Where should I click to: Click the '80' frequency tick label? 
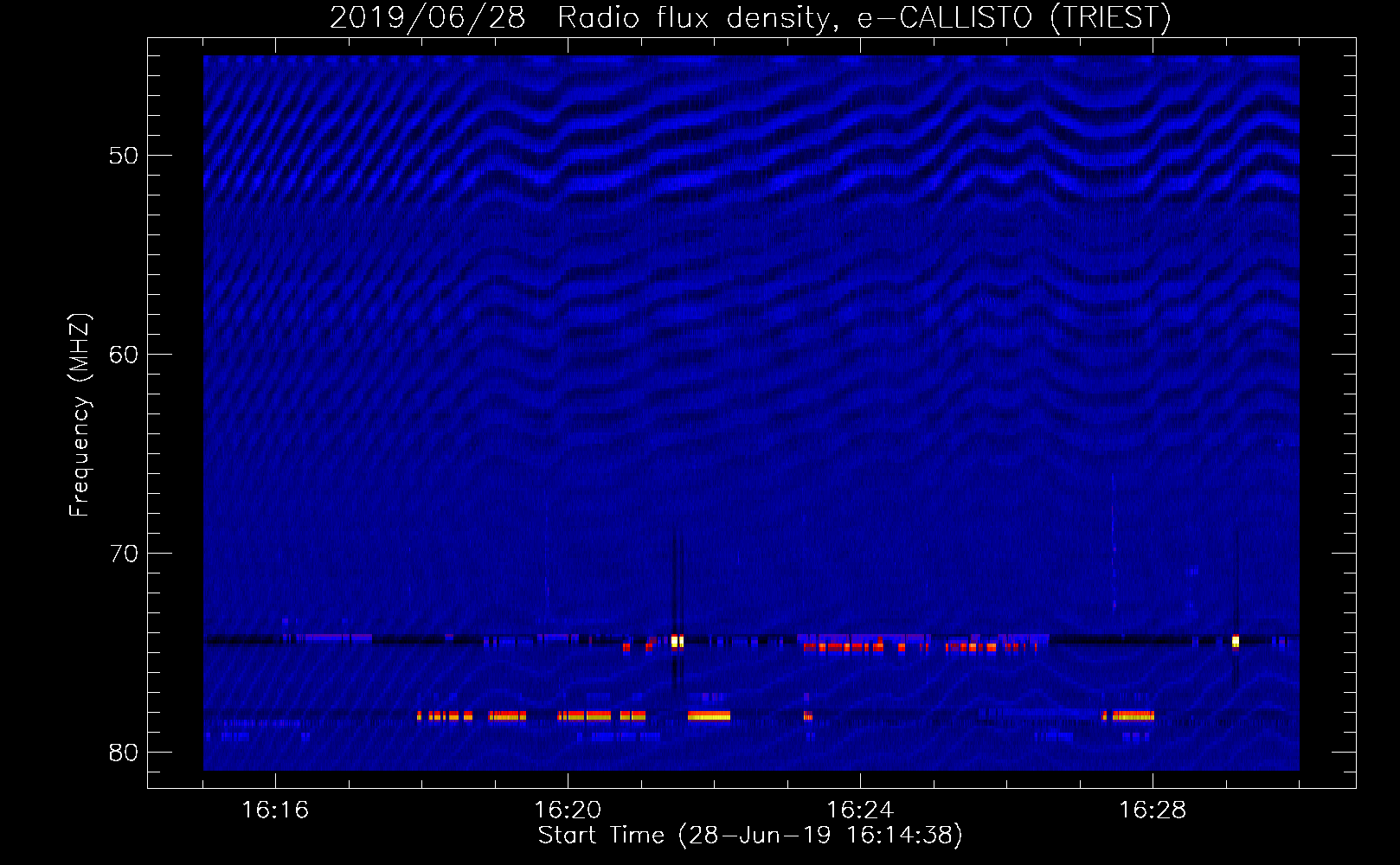click(x=124, y=753)
